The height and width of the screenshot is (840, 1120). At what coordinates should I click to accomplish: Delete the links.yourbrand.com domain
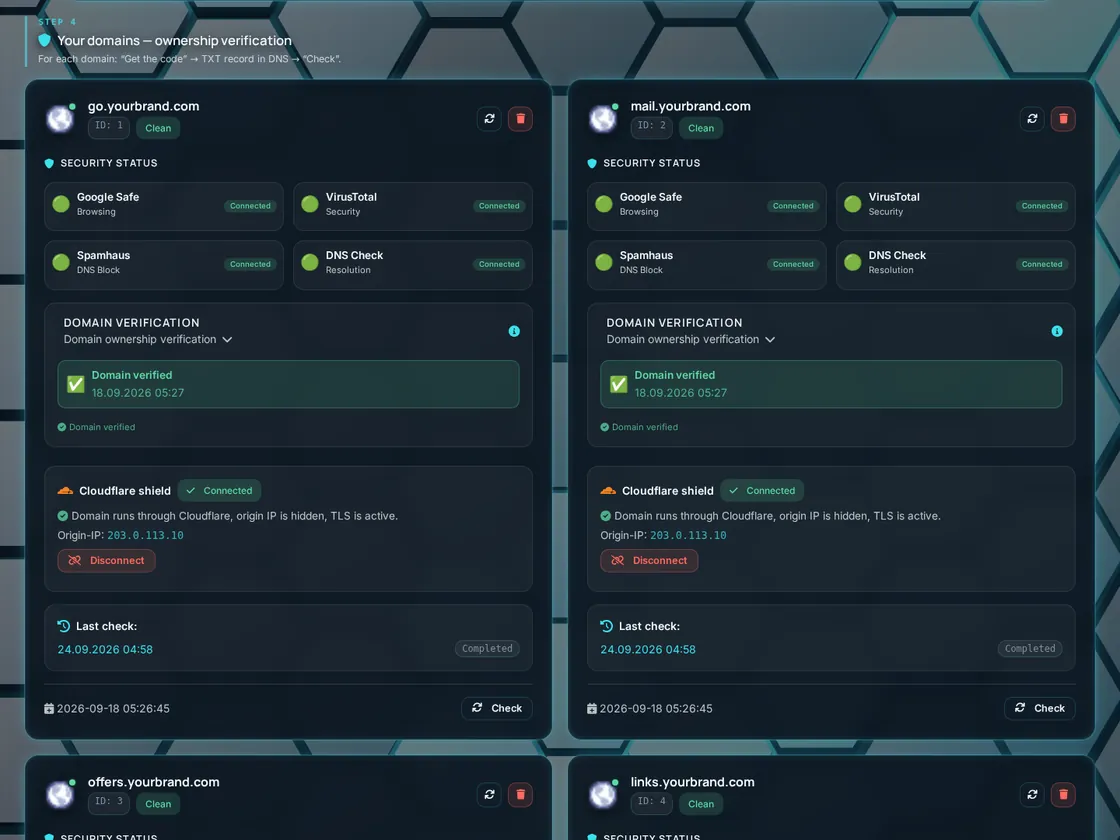point(1063,794)
